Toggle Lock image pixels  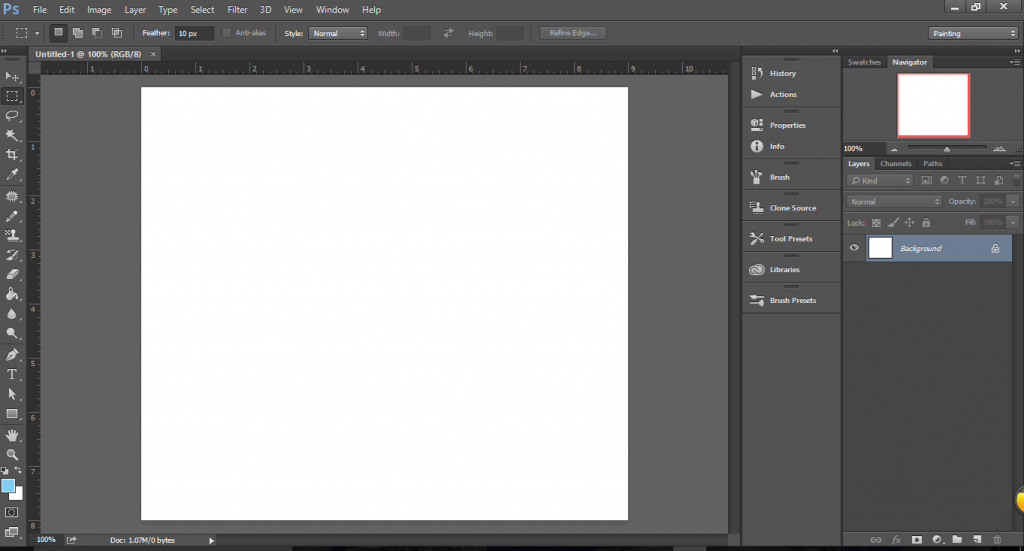point(893,223)
